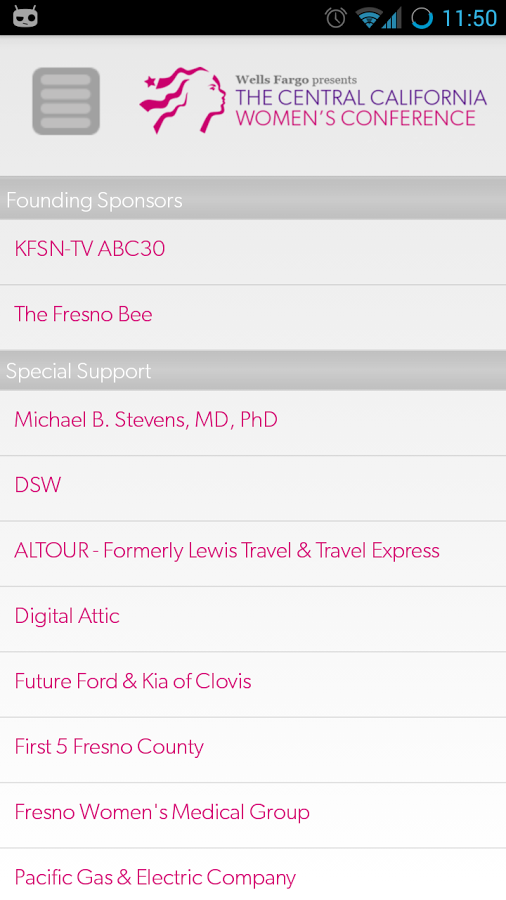Image resolution: width=506 pixels, height=900 pixels.
Task: Tap the cellular signal bars icon
Action: point(392,18)
